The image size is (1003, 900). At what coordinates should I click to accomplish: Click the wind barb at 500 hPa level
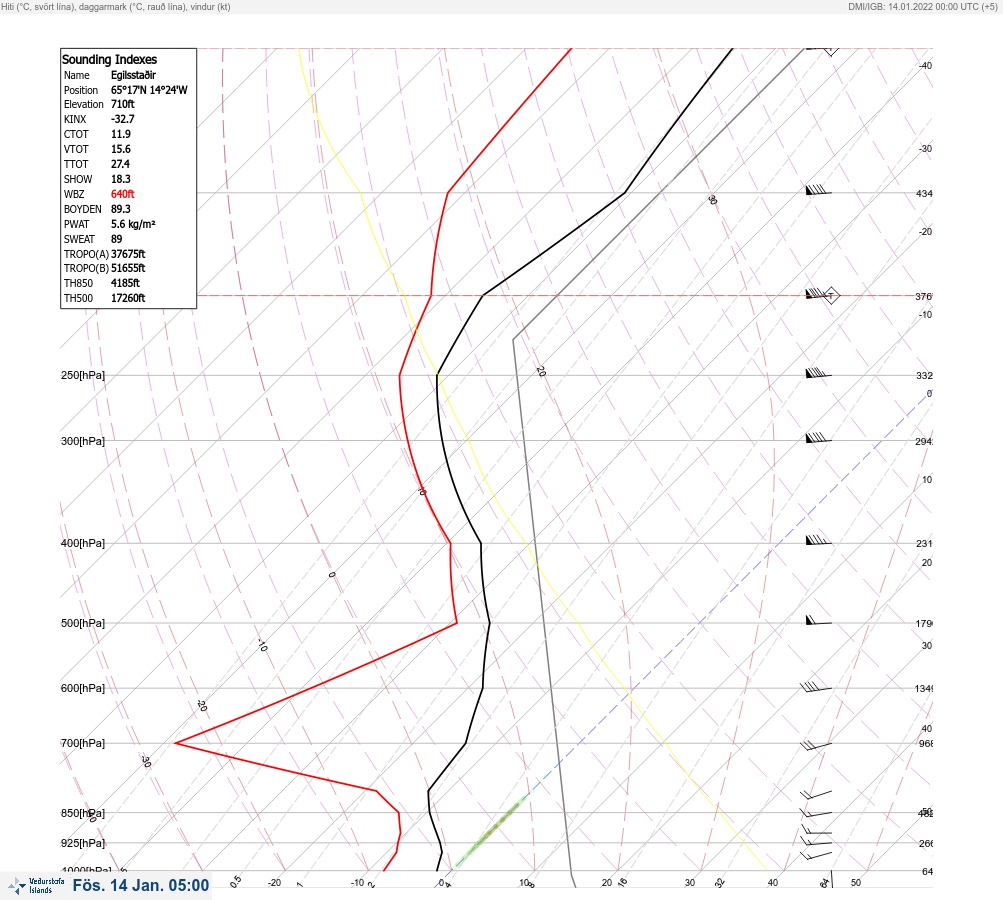[818, 620]
